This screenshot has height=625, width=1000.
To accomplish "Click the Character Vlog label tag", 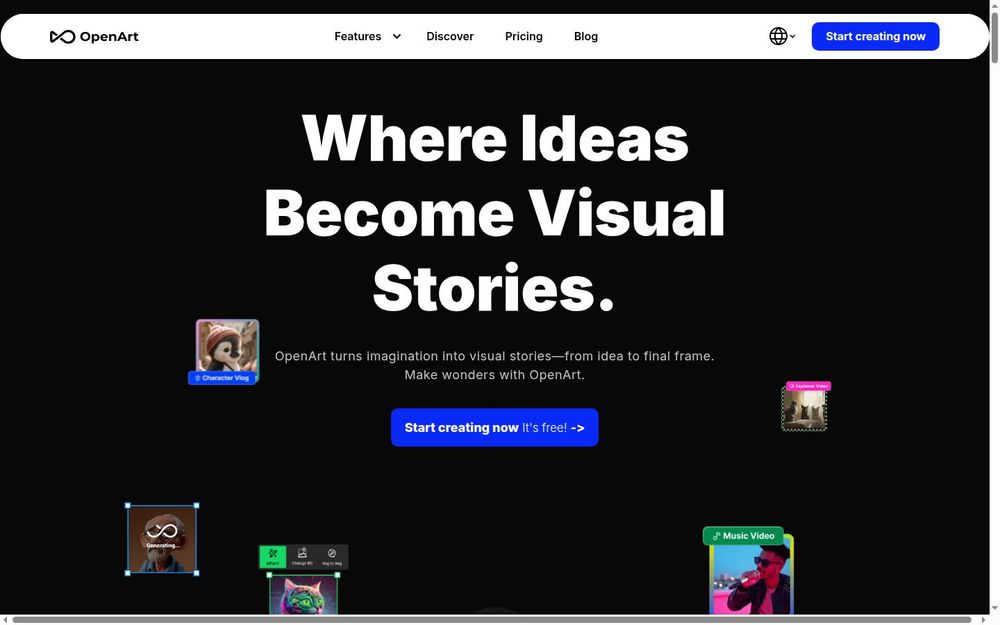I will 221,378.
